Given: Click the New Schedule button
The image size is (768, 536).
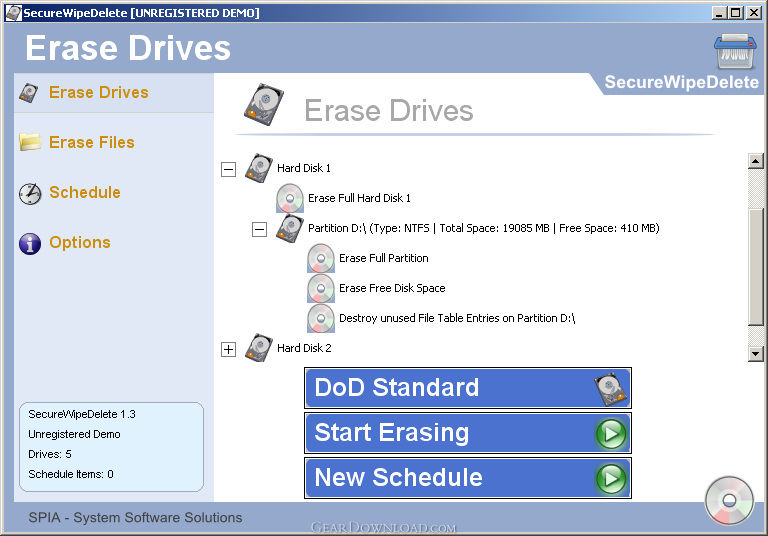Looking at the screenshot, I should [x=468, y=478].
